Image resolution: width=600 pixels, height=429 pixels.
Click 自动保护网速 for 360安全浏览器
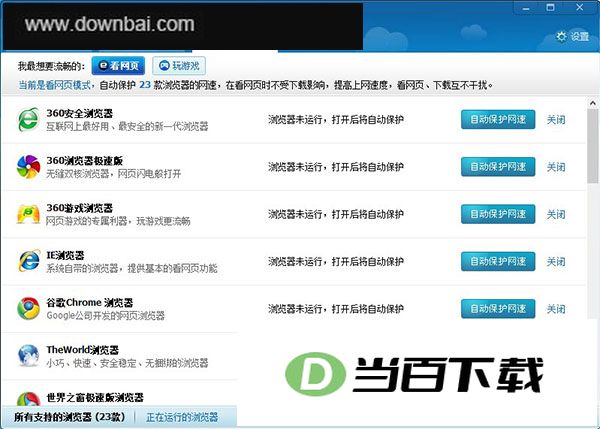tap(498, 119)
